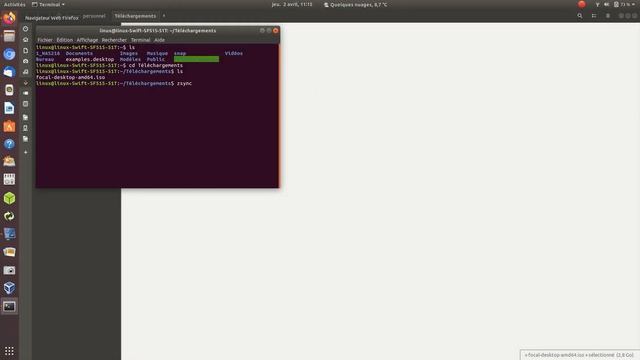This screenshot has width=640, height=360.
Task: Open Documents in the Files sidebar
Action: 25,51
